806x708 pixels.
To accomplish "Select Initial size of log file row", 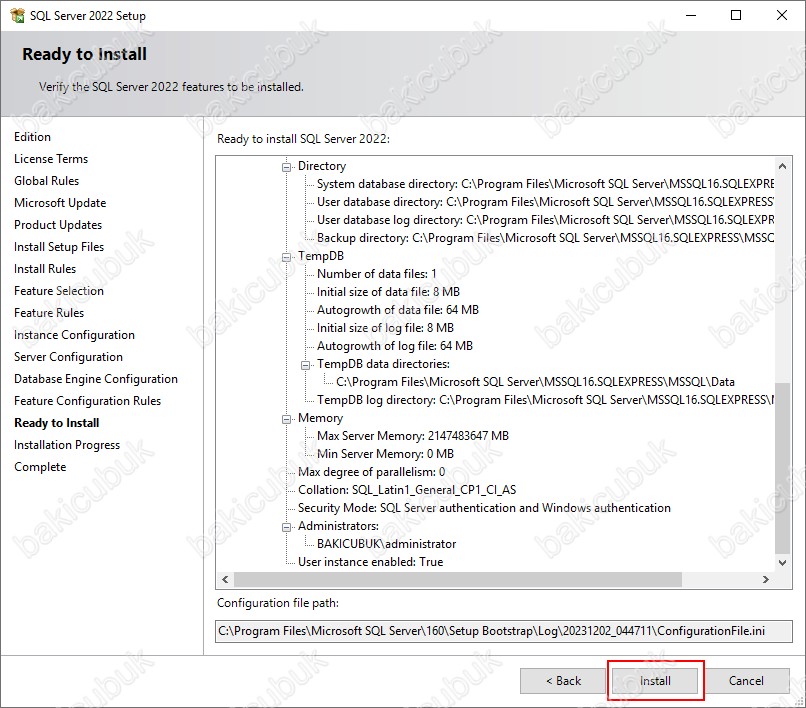I will click(386, 328).
